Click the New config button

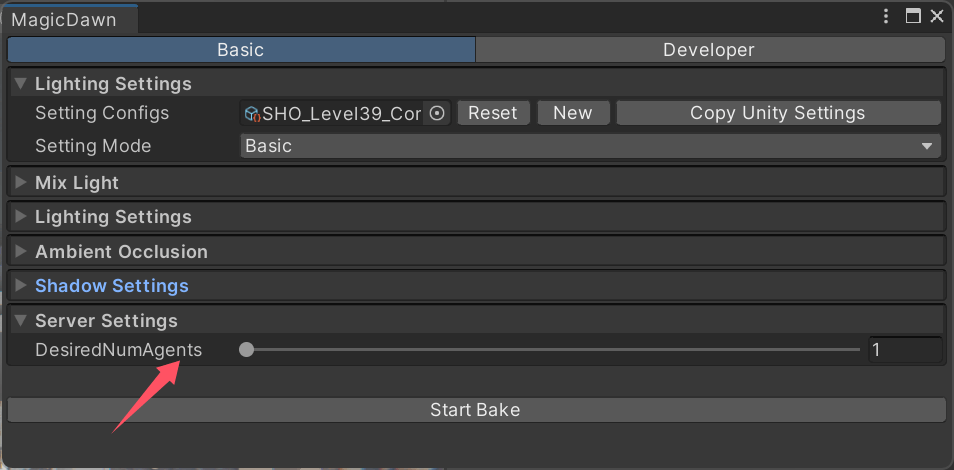(x=572, y=113)
